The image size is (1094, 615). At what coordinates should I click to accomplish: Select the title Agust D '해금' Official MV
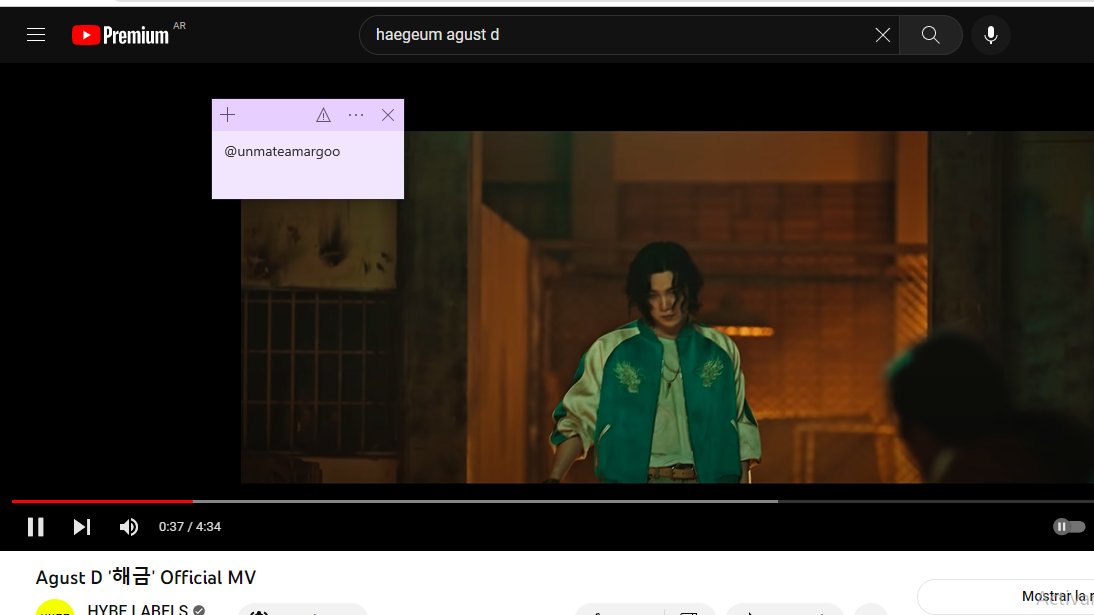tap(146, 577)
